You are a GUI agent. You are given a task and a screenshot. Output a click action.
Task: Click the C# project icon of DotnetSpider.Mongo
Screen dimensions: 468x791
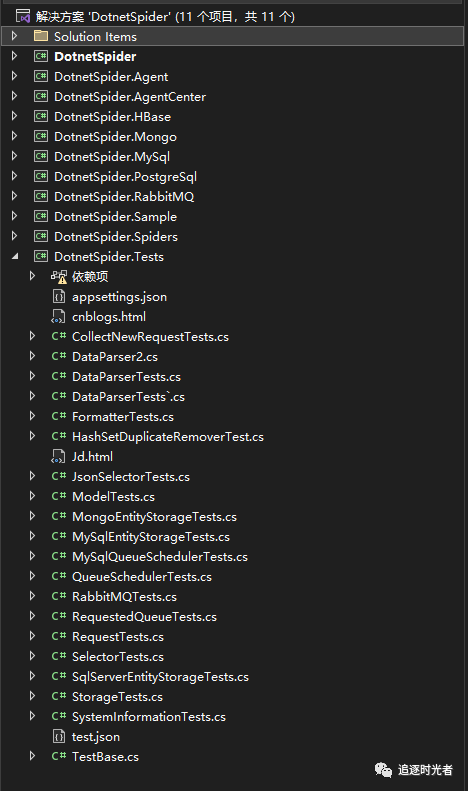coord(40,137)
